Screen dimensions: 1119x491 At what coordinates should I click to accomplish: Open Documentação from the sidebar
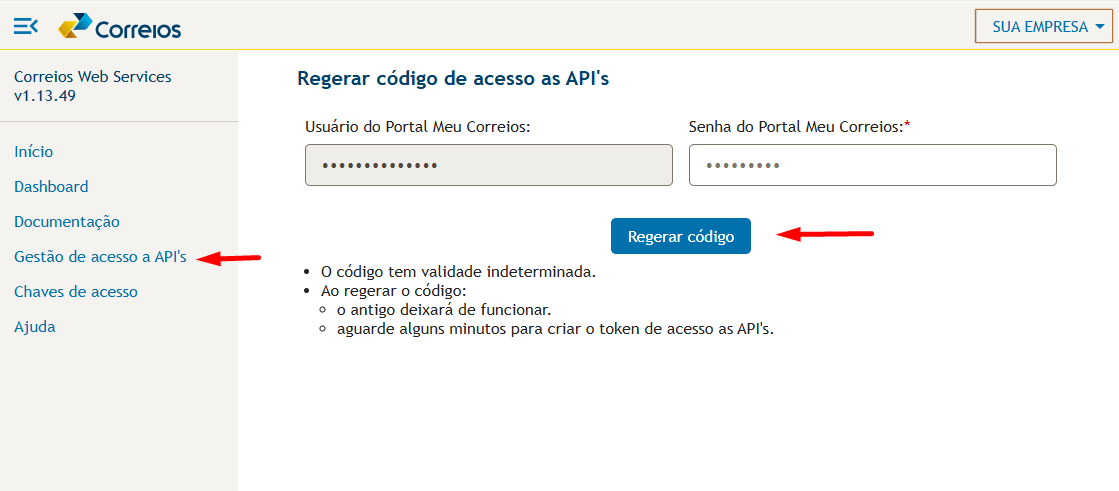click(x=67, y=222)
